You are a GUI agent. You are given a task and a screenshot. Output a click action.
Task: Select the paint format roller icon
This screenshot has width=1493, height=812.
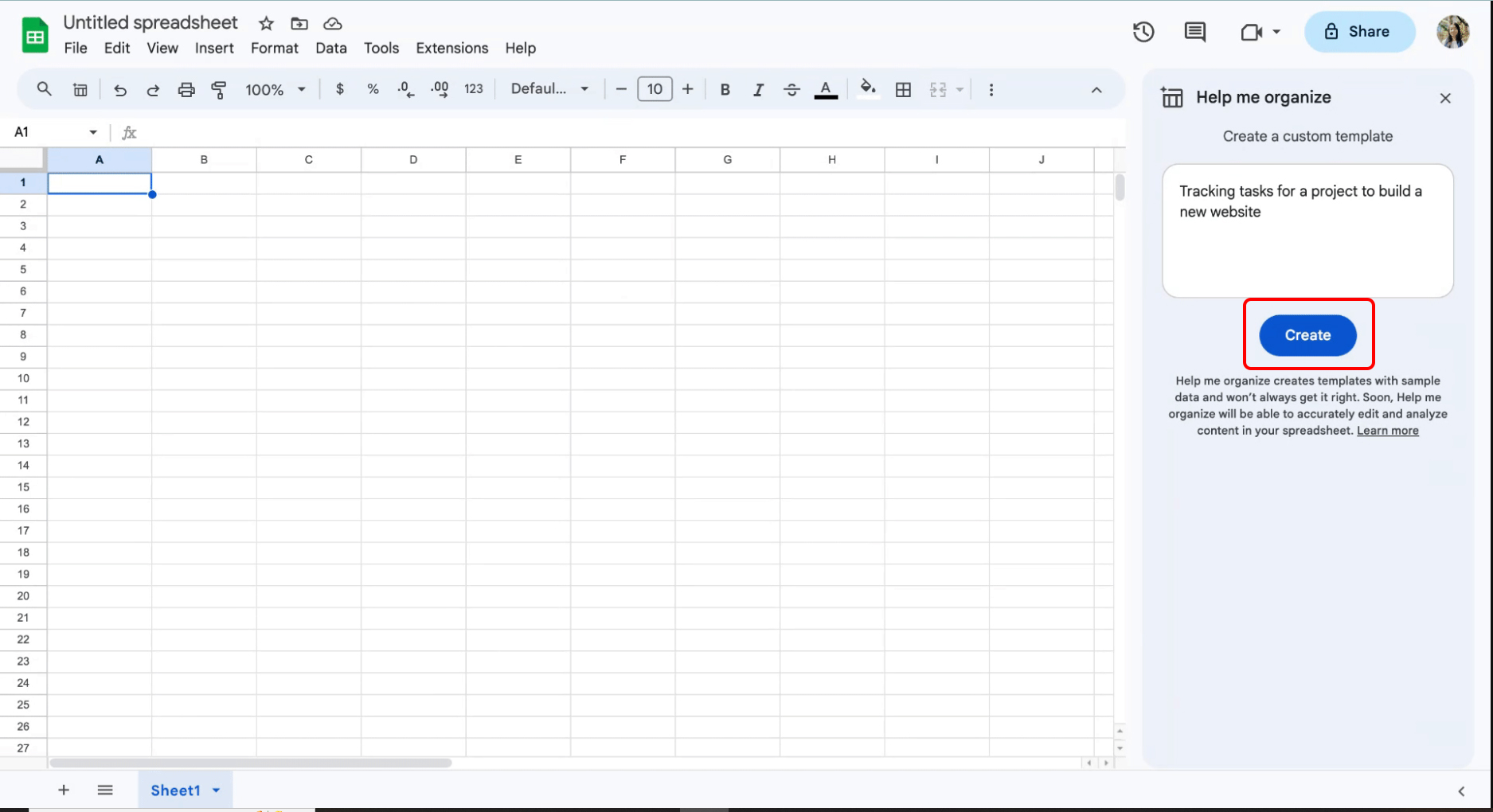tap(219, 90)
